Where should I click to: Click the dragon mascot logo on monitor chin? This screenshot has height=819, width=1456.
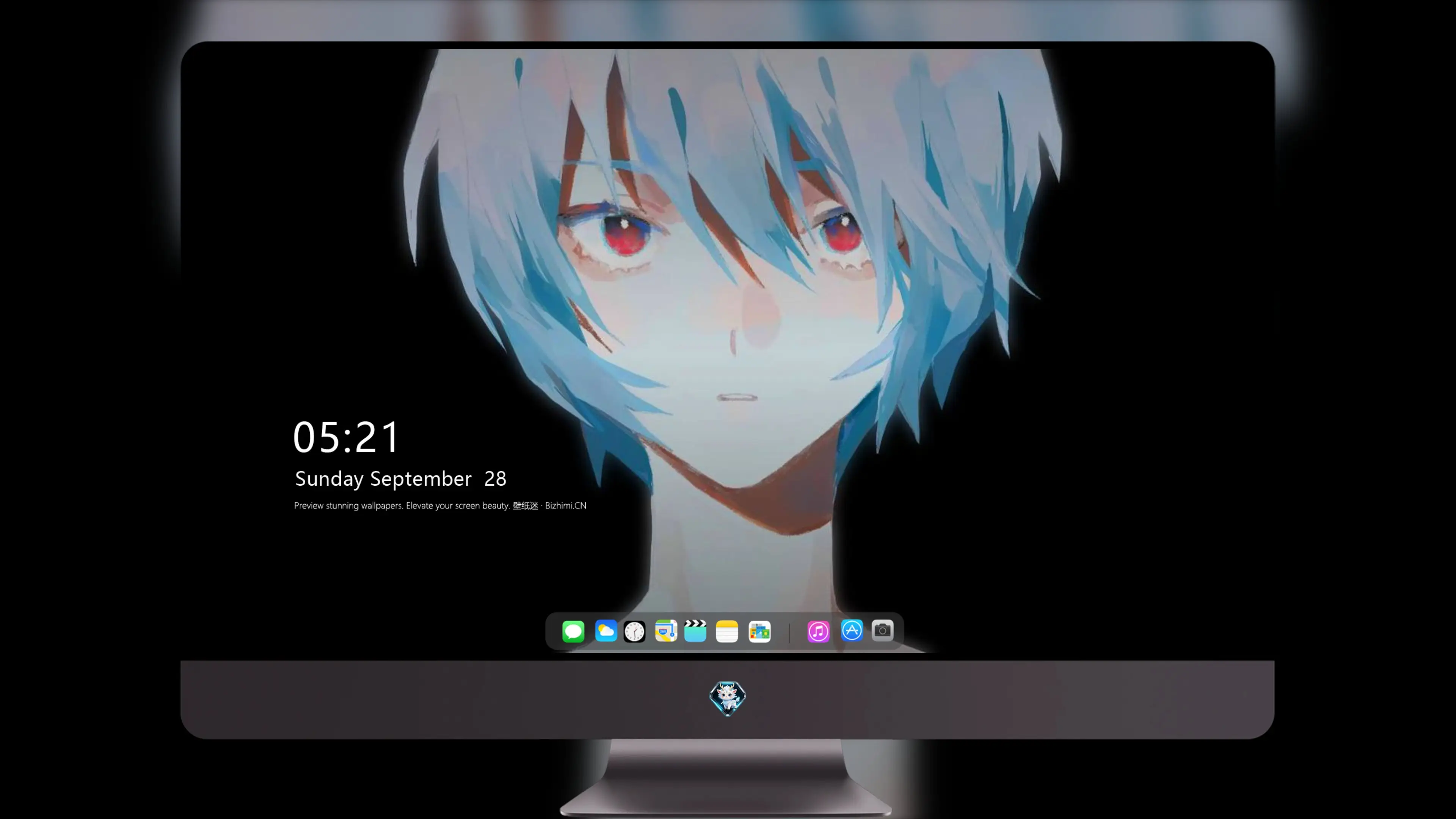tap(728, 698)
